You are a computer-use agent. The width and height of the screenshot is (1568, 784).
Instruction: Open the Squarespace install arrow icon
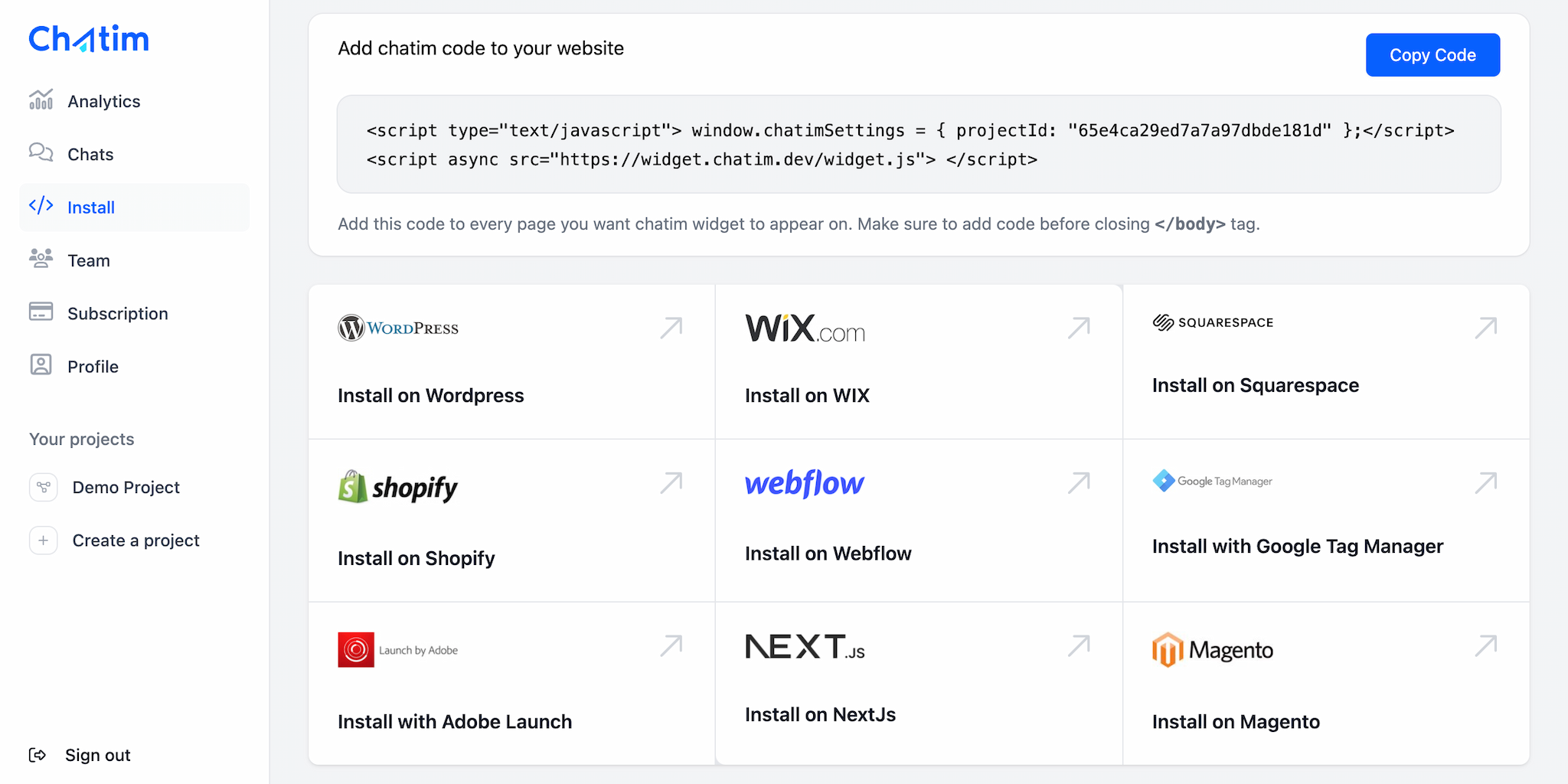[x=1486, y=328]
